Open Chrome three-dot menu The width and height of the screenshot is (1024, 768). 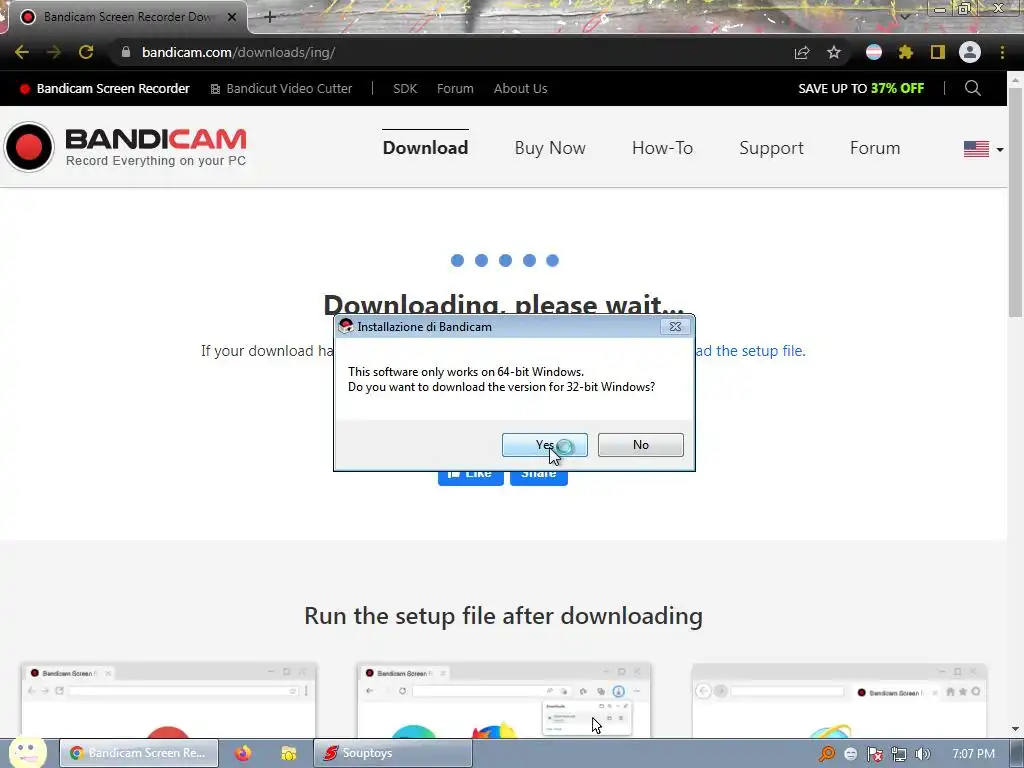click(x=1002, y=52)
